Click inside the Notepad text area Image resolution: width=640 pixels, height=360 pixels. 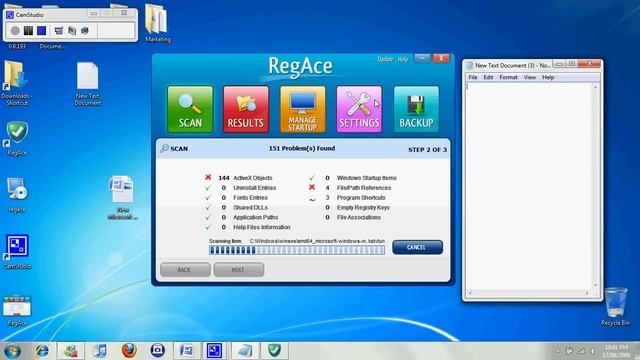click(x=529, y=186)
